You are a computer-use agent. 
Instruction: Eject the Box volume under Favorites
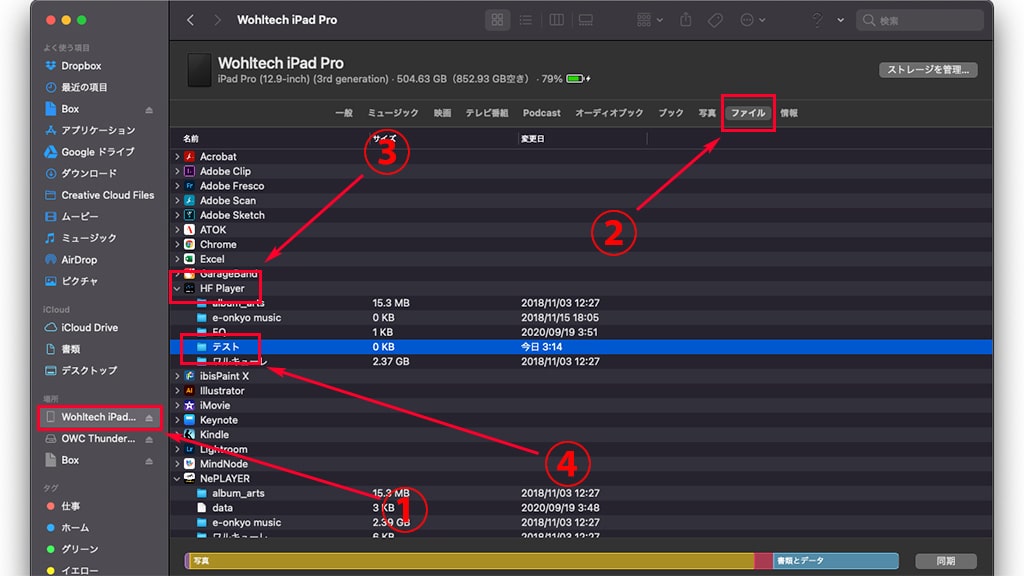149,110
